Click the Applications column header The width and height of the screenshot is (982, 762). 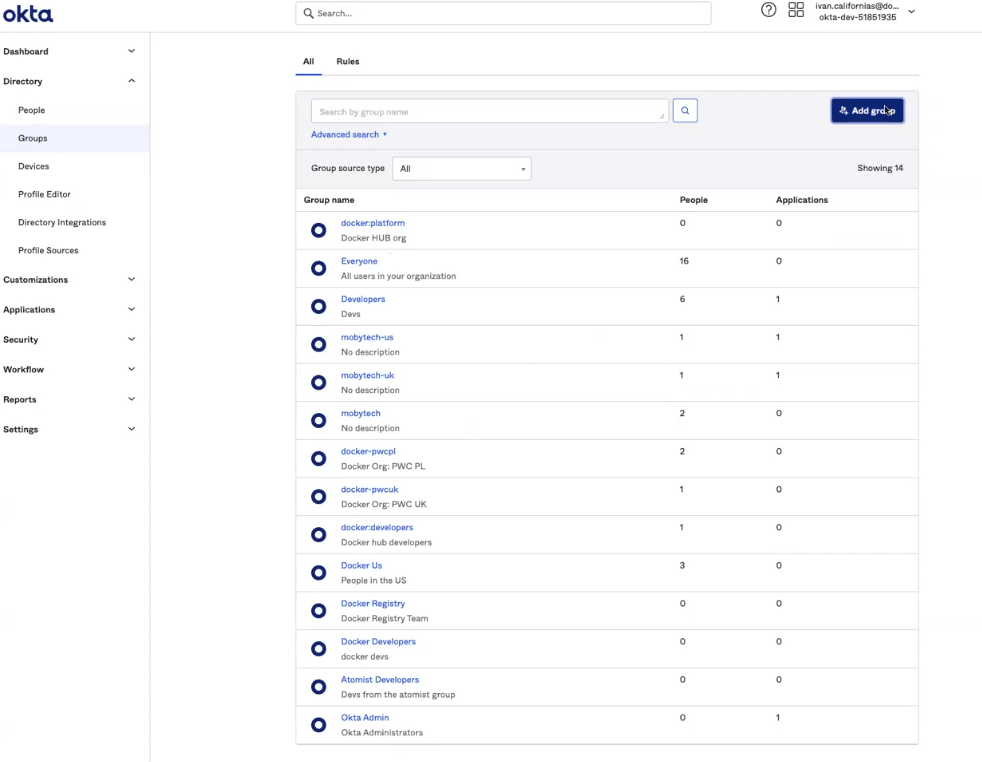802,200
